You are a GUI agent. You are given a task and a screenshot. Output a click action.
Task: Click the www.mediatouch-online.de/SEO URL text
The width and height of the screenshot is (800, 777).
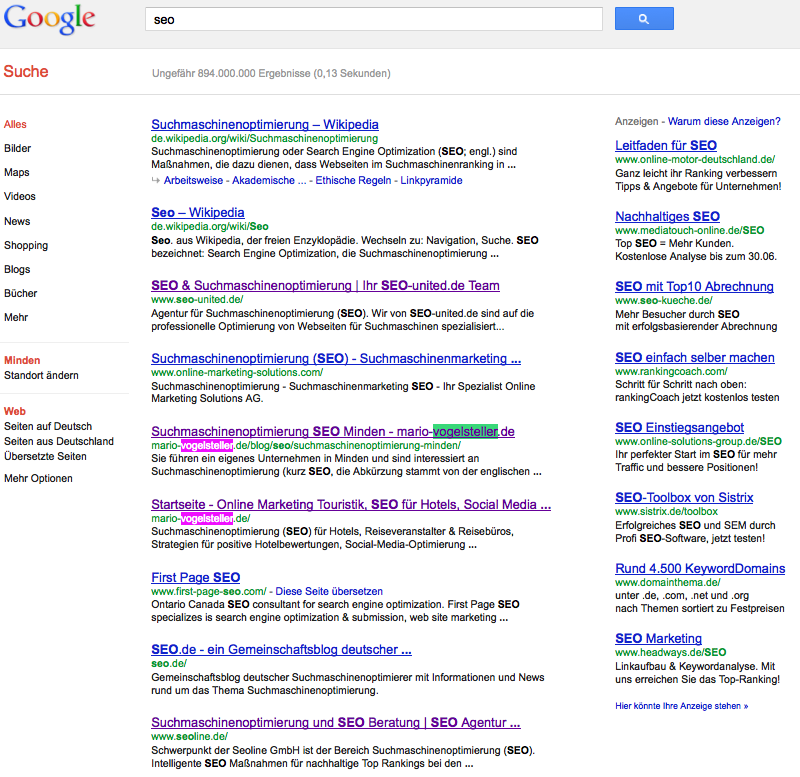click(690, 230)
